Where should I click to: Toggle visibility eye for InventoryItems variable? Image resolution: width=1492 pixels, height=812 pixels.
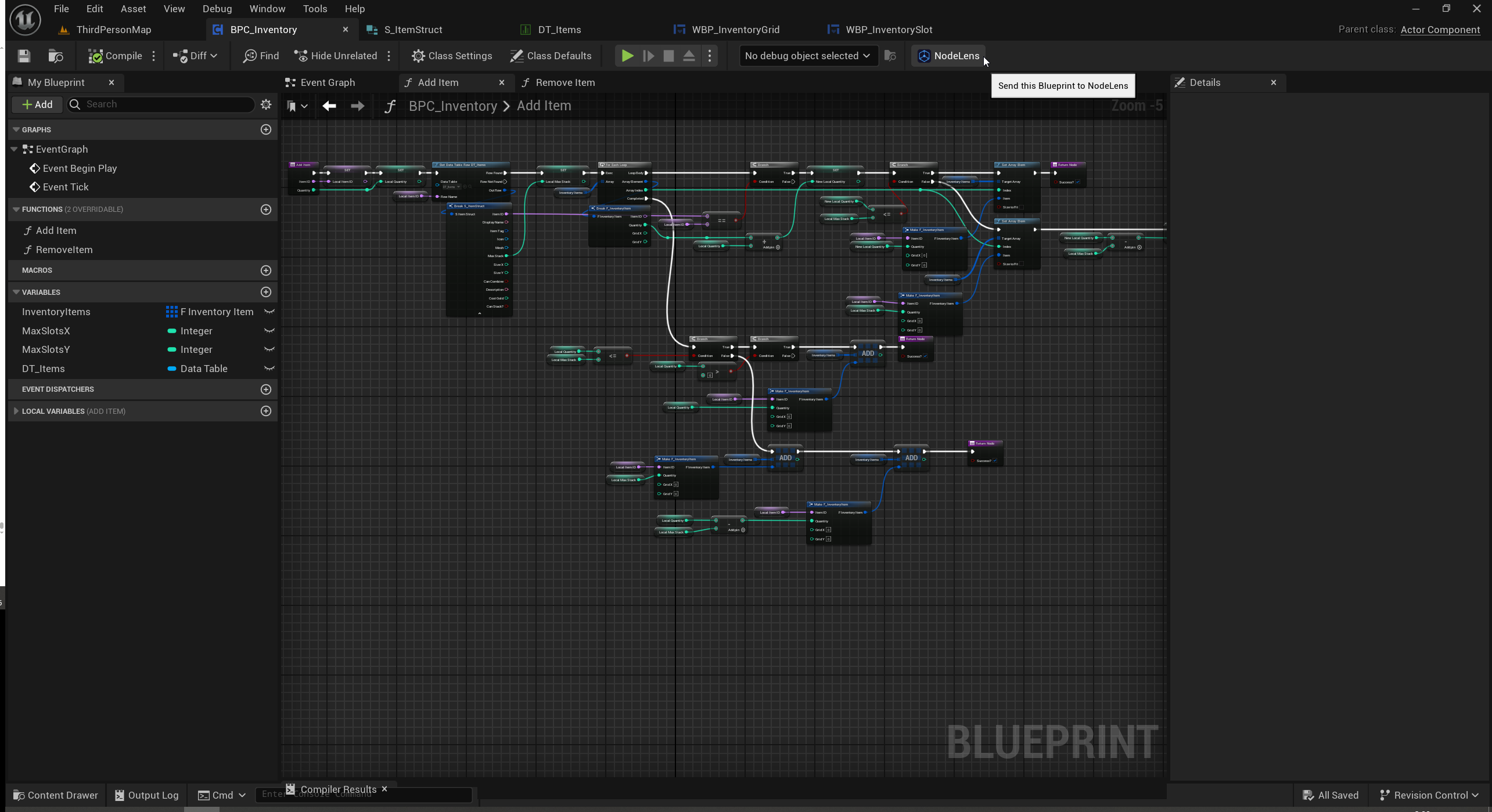[x=269, y=312]
